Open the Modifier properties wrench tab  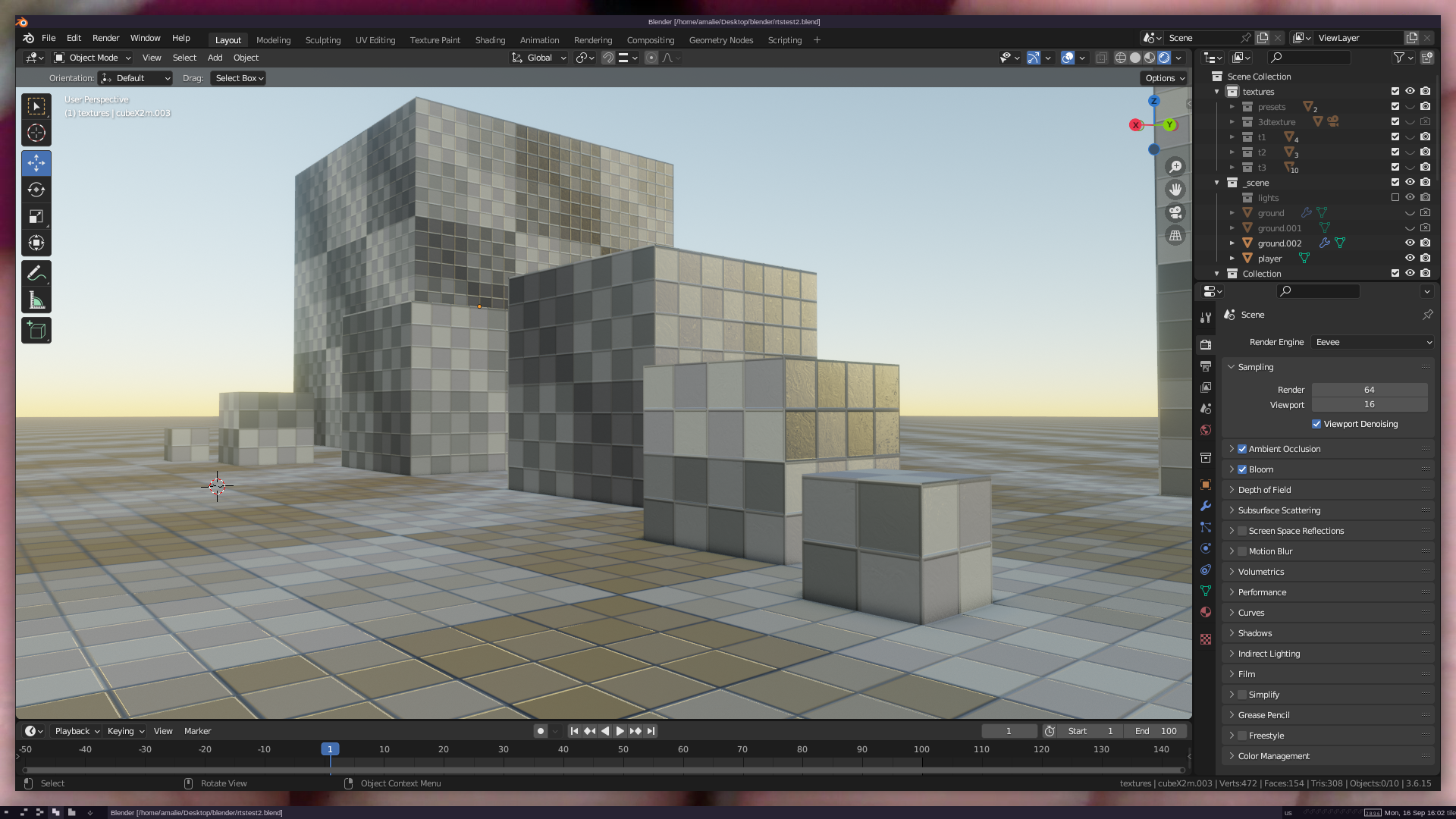pyautogui.click(x=1206, y=506)
